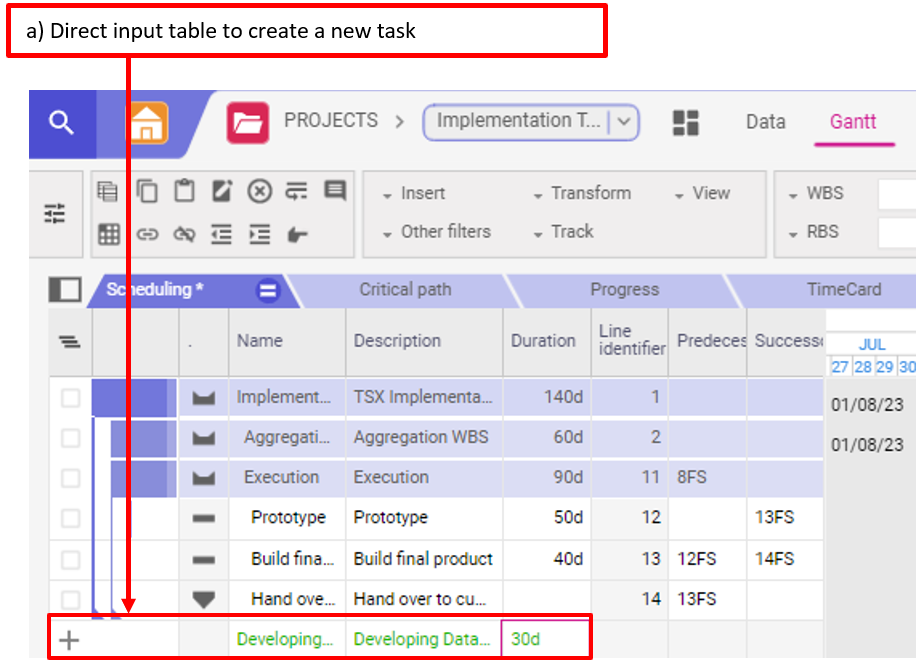Viewport: 920px width, 662px height.
Task: Expand the Insert dropdown menu
Action: click(x=414, y=194)
